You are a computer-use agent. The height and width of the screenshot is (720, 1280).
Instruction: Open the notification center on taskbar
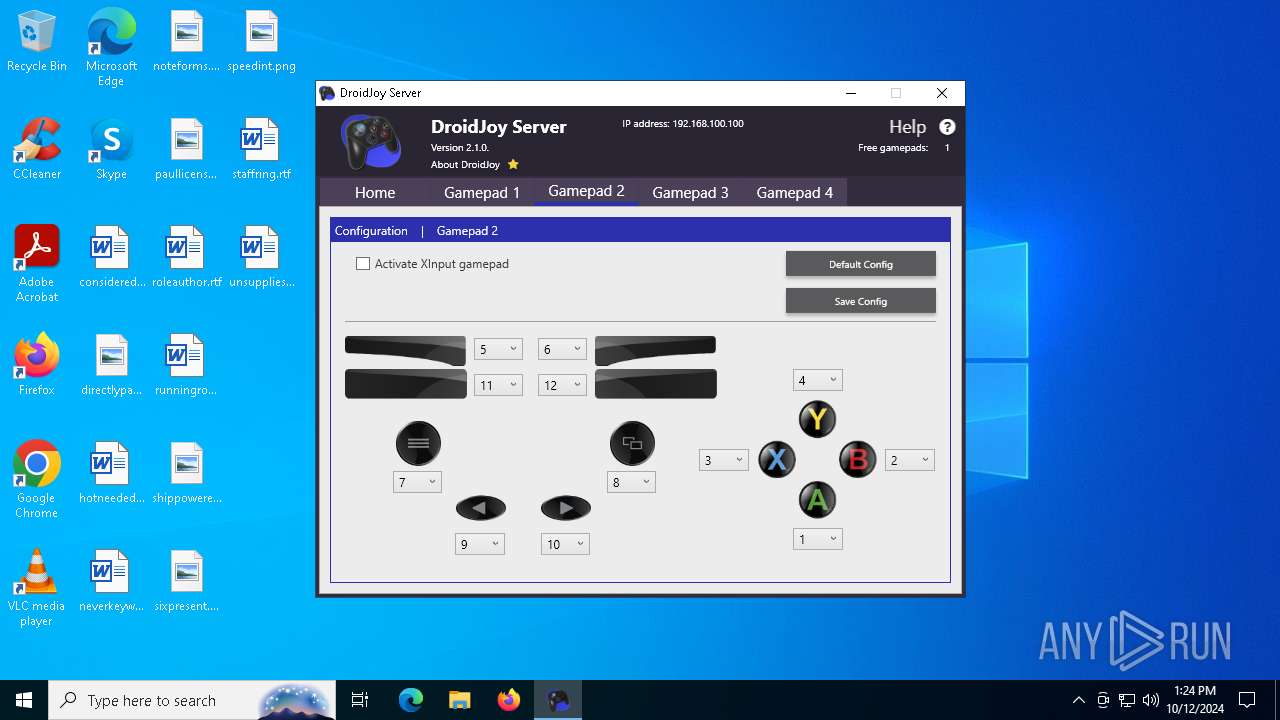pyautogui.click(x=1247, y=700)
